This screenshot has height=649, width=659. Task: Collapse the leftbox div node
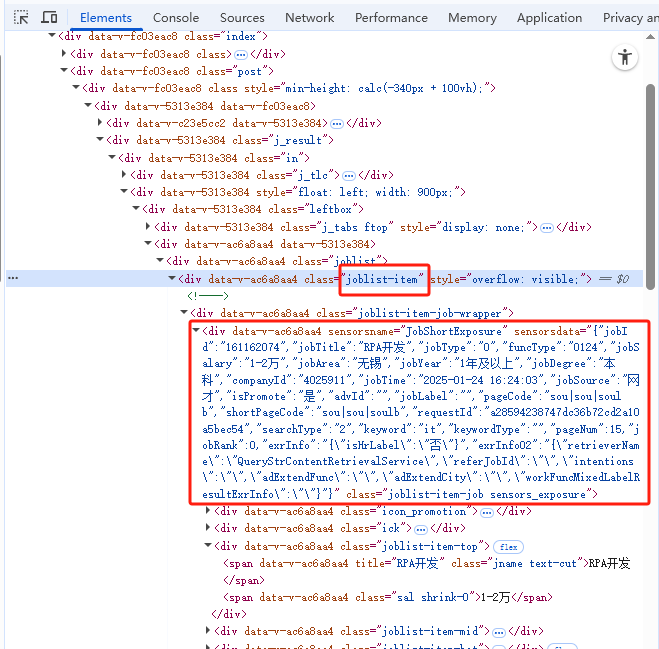136,208
